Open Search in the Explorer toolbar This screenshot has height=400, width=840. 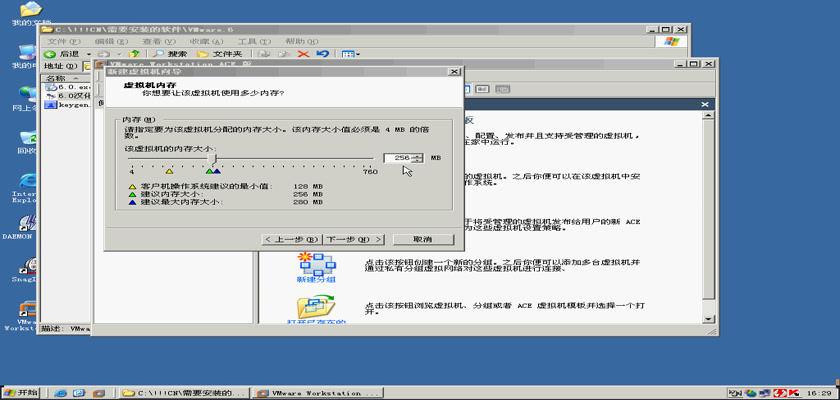[170, 54]
